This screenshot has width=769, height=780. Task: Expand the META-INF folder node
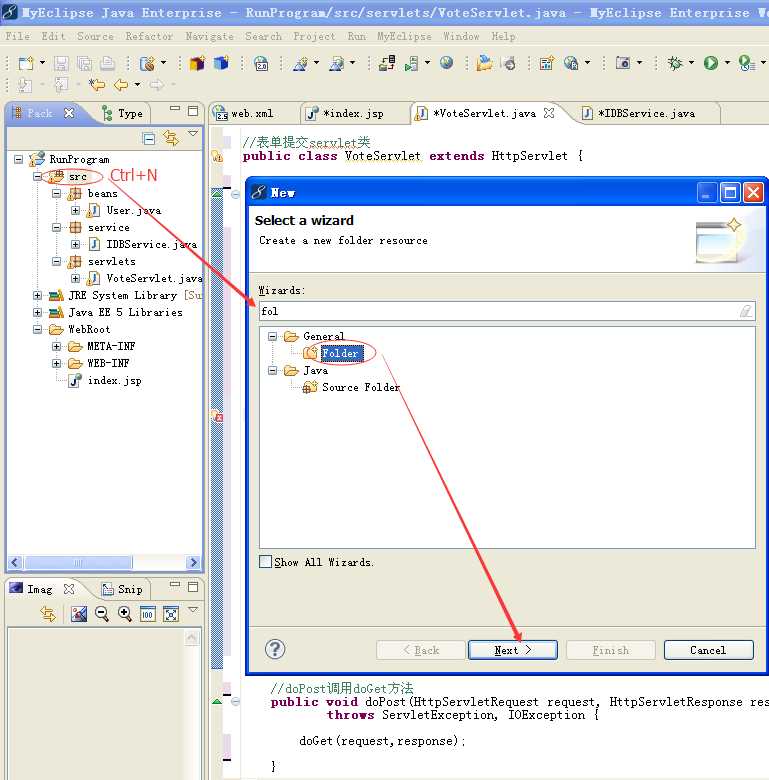coord(57,346)
